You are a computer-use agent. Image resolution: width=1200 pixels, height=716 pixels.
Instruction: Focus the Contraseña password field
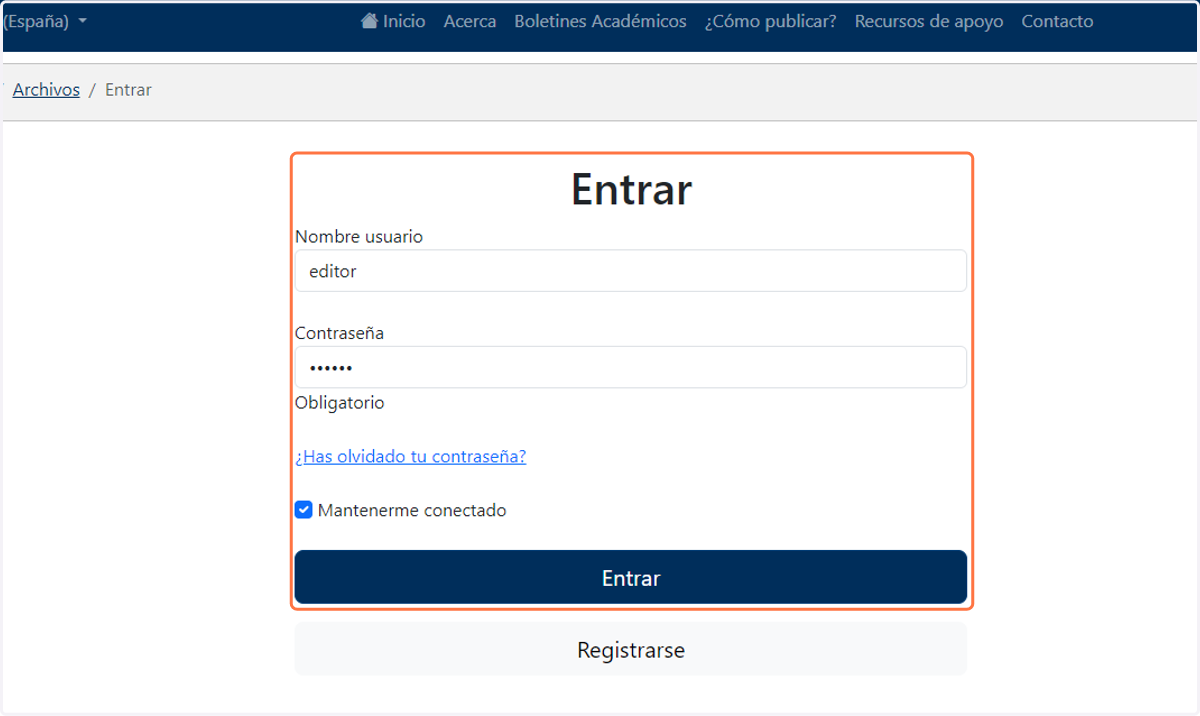pos(631,367)
